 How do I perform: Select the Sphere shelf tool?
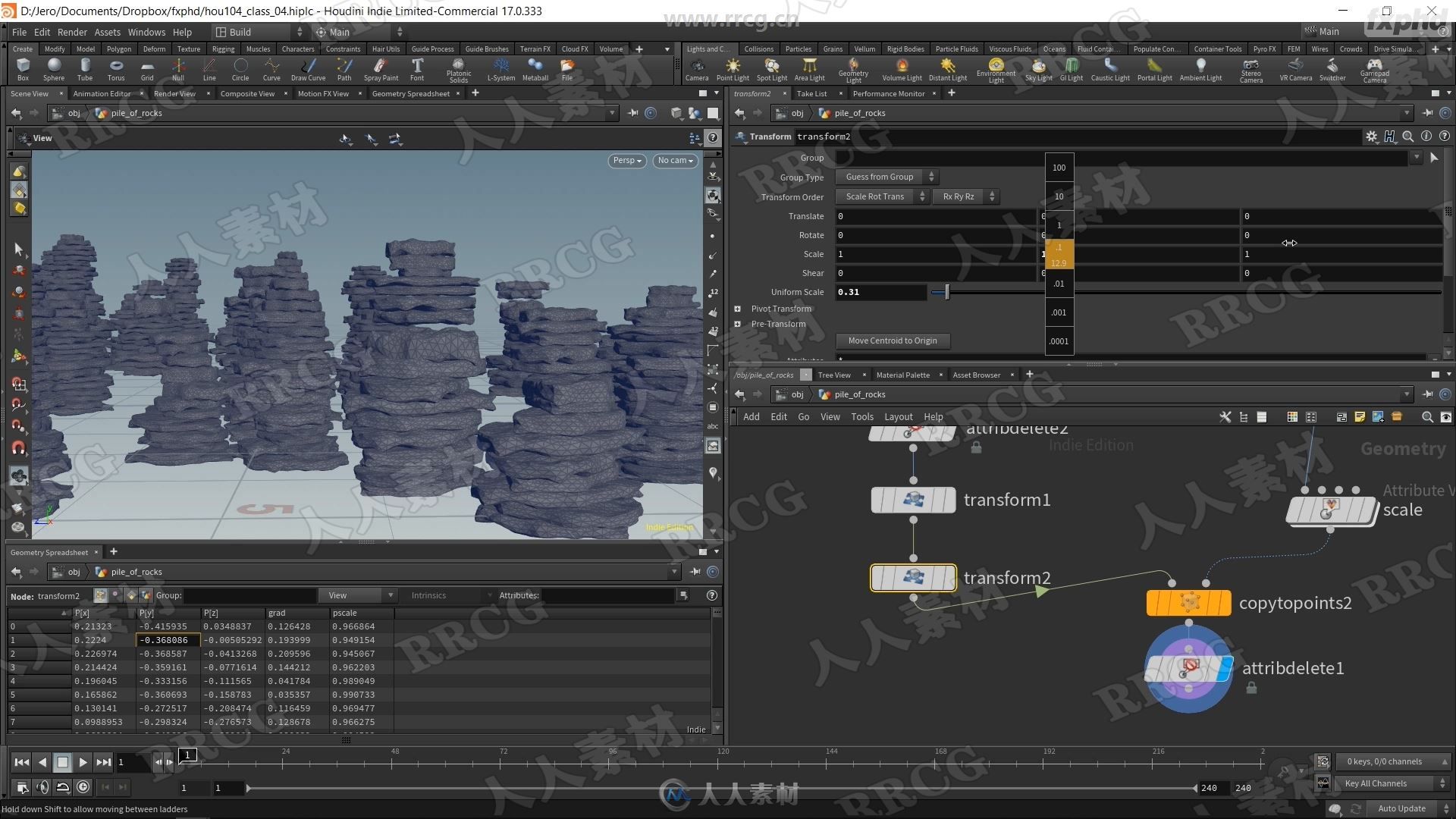[54, 69]
